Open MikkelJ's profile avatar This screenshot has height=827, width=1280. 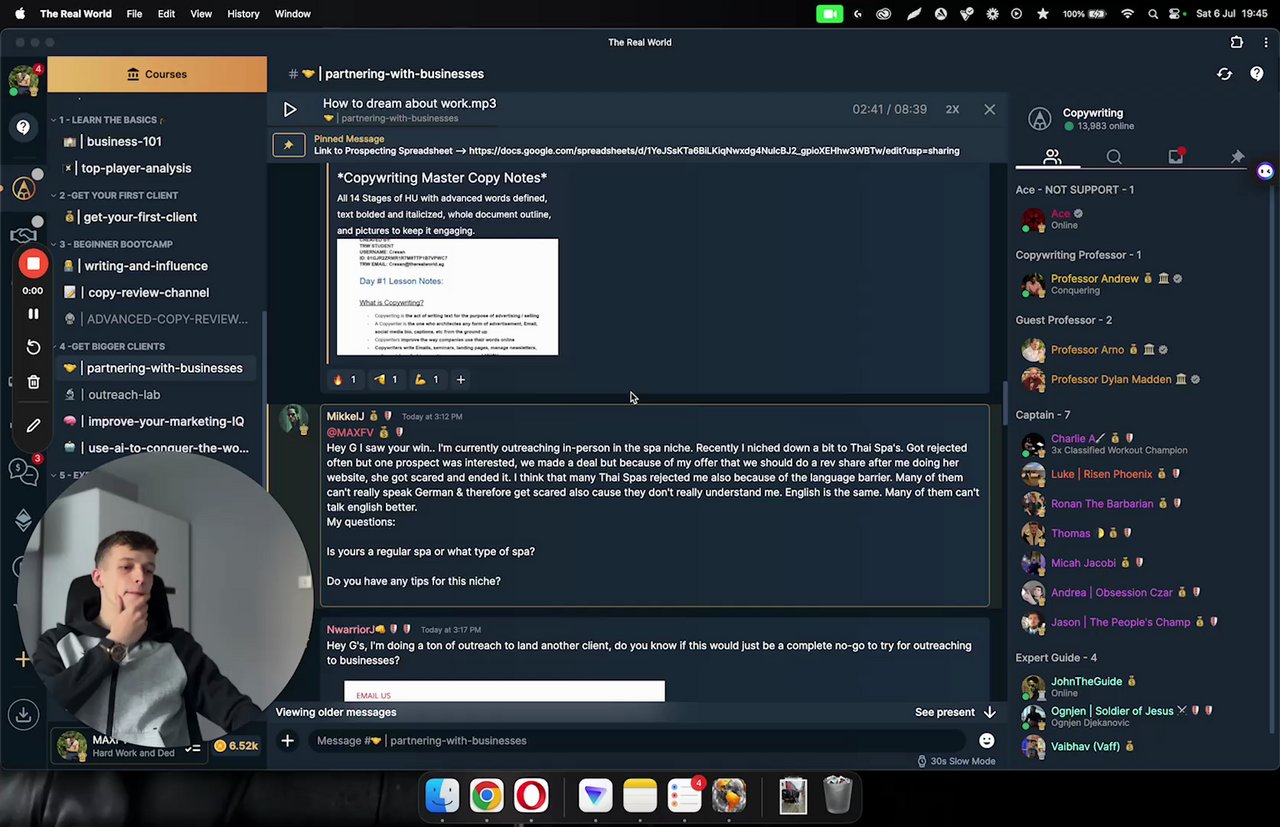coord(294,421)
